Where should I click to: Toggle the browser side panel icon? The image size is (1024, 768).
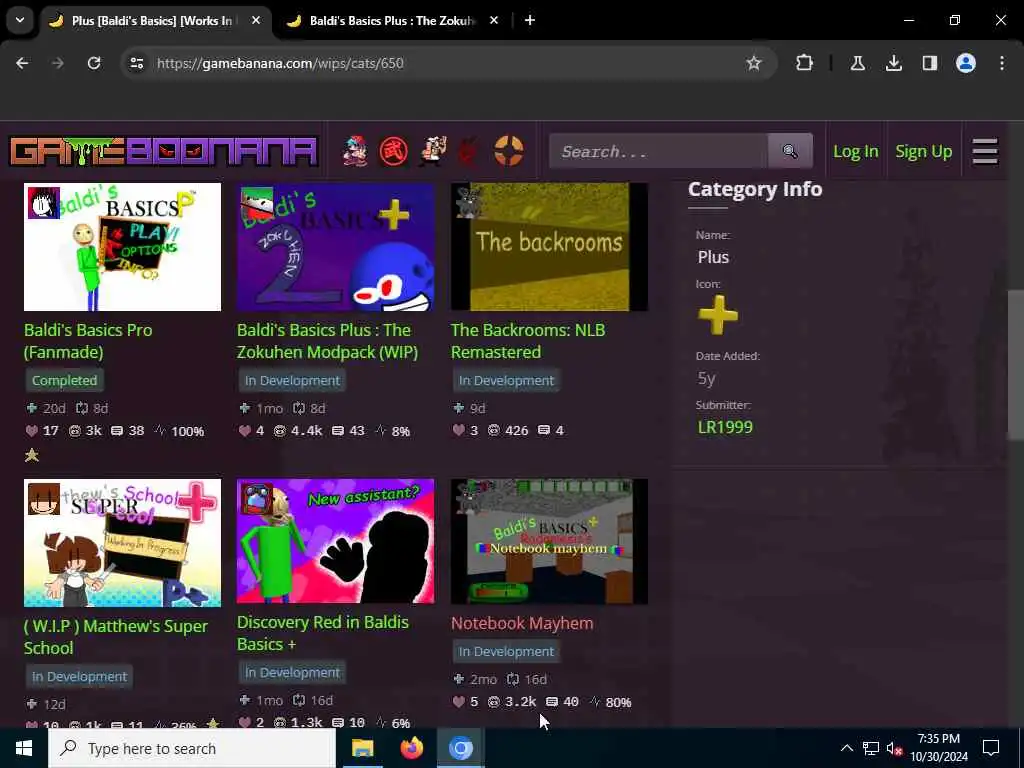[930, 63]
